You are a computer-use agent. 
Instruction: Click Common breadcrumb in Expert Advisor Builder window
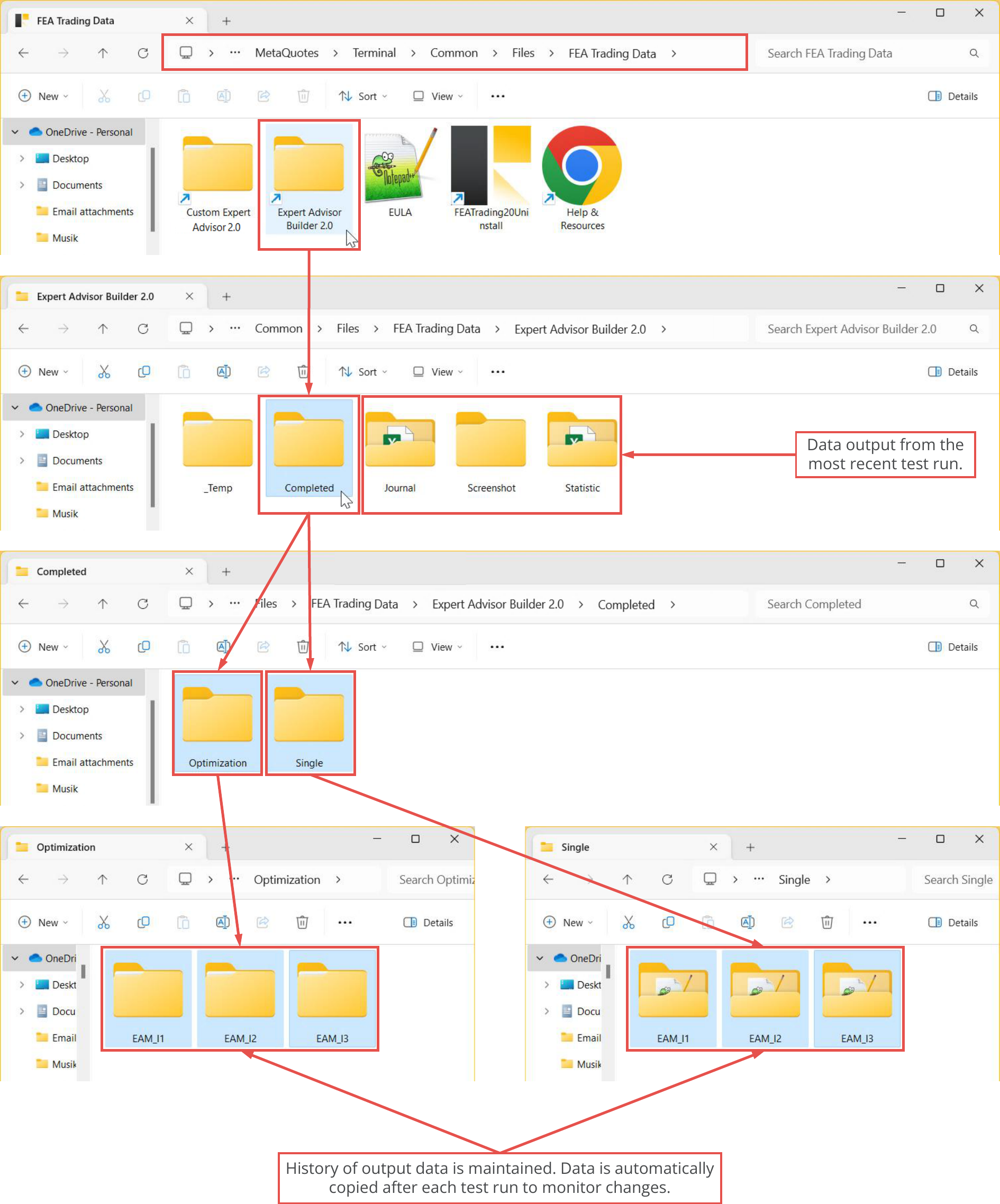(x=278, y=329)
